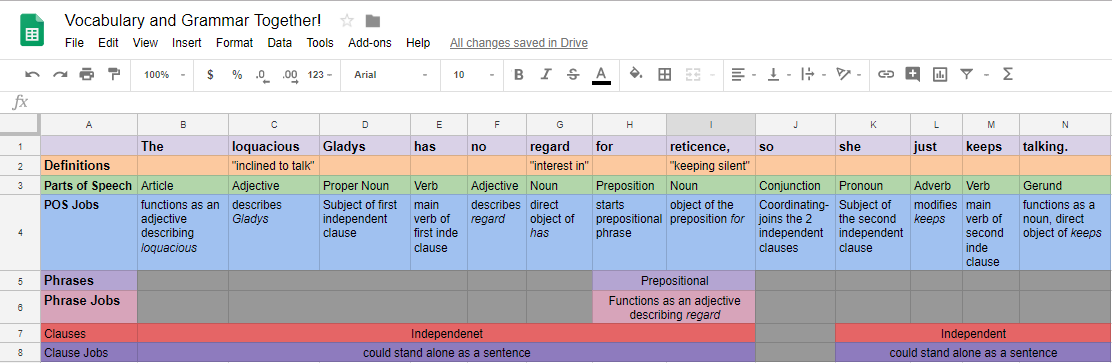This screenshot has height=363, width=1112.
Task: Select the 'Phrase Jobs' label cell
Action: 89,307
